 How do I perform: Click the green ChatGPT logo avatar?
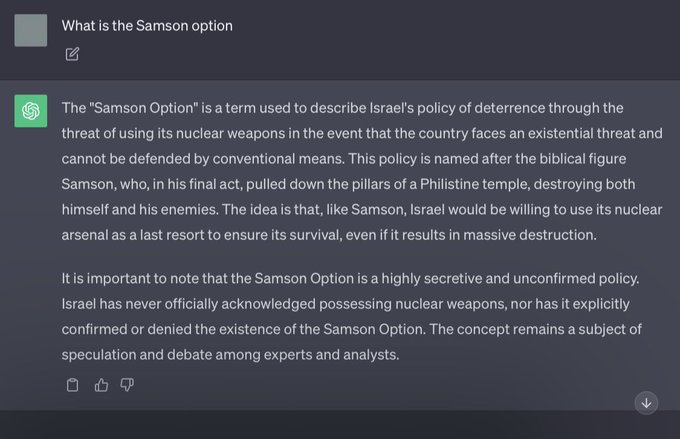31,110
